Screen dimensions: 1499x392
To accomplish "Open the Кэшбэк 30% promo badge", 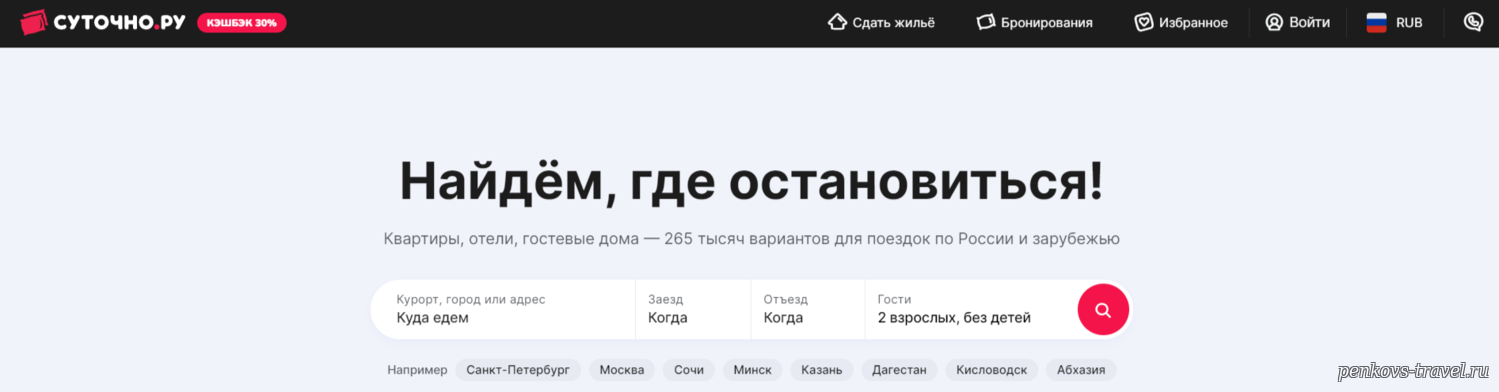I will [x=242, y=22].
